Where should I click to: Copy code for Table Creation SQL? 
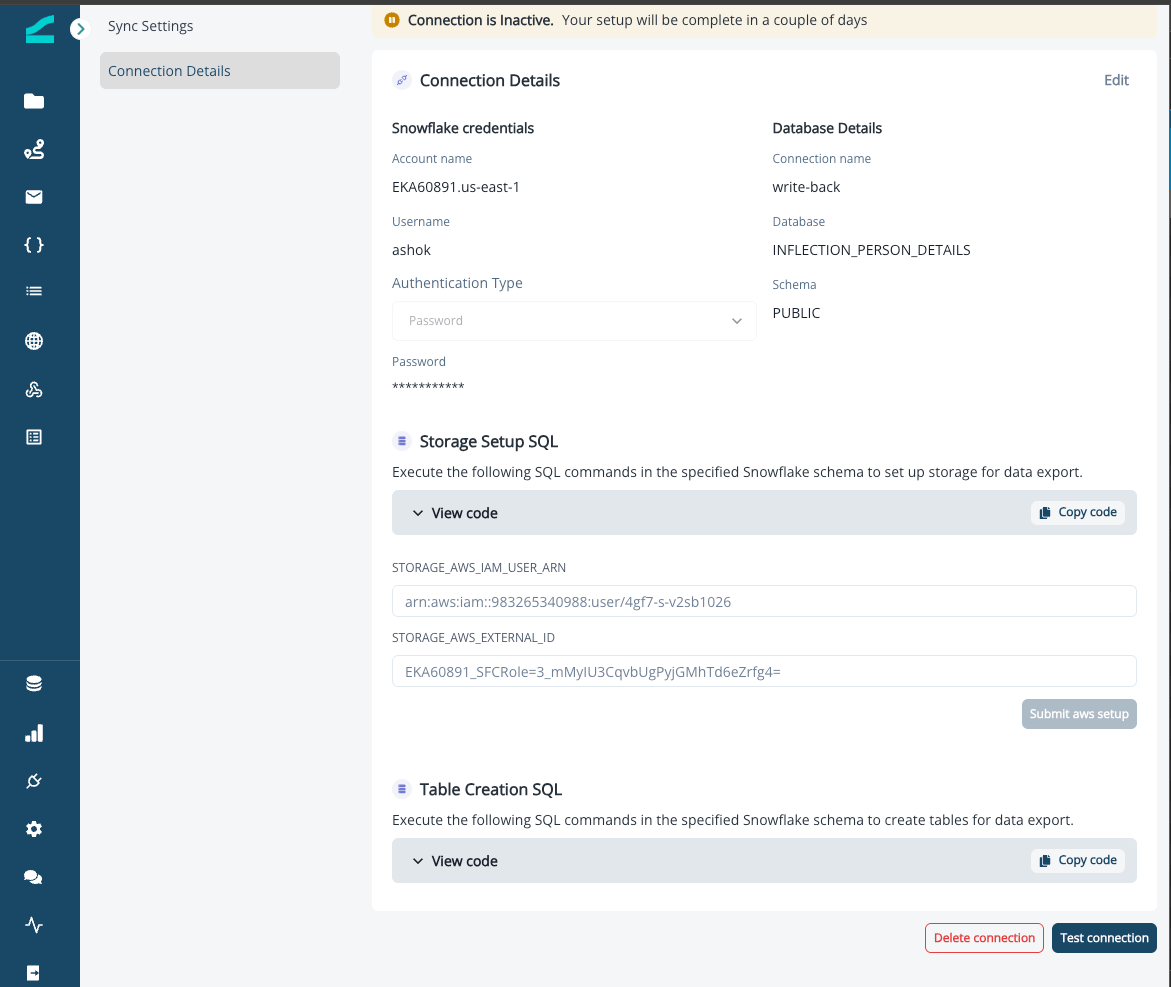click(1078, 860)
